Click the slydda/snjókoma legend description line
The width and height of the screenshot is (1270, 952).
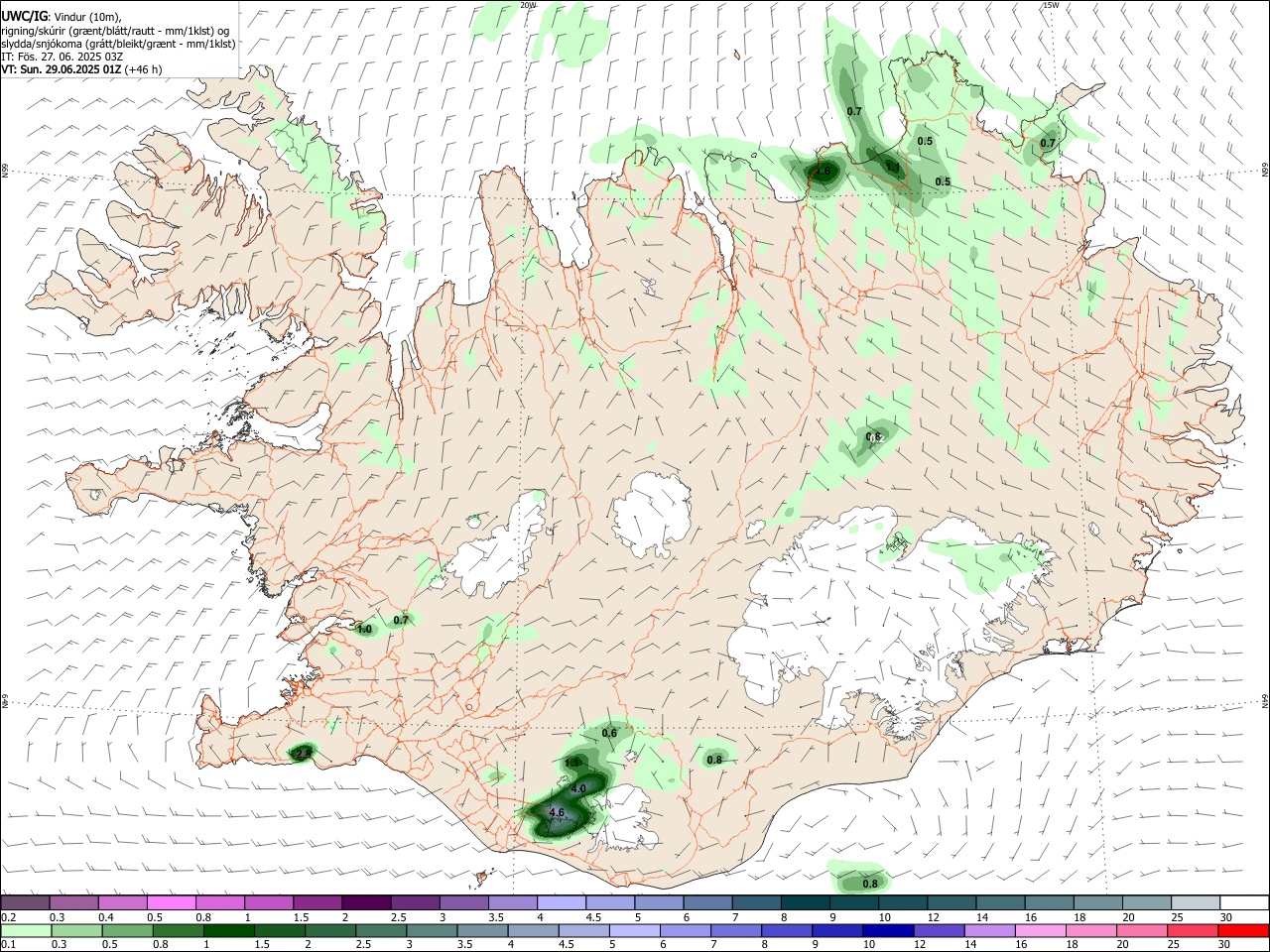coord(118,44)
